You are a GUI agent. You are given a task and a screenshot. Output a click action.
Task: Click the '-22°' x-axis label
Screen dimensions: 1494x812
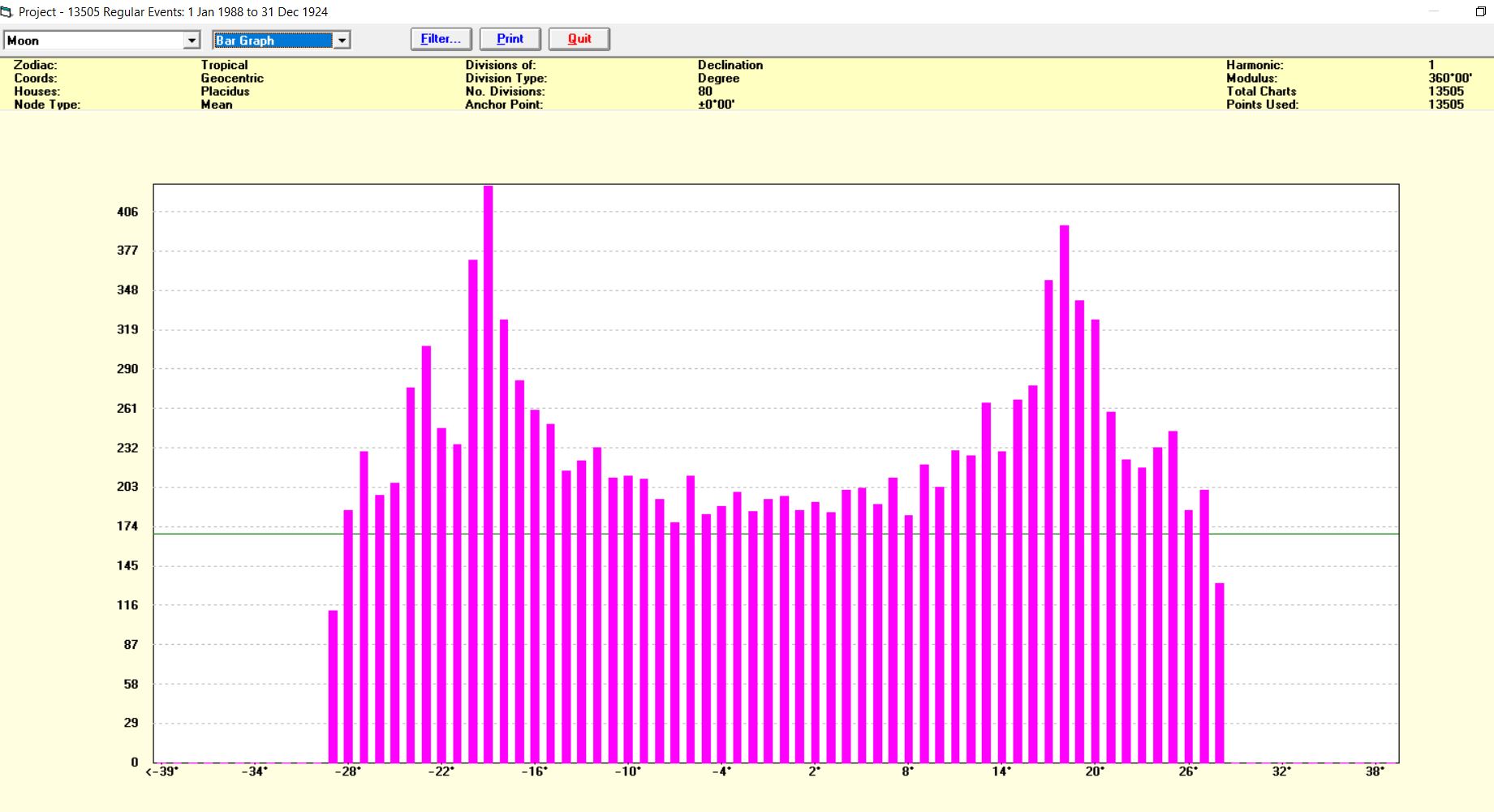point(441,771)
